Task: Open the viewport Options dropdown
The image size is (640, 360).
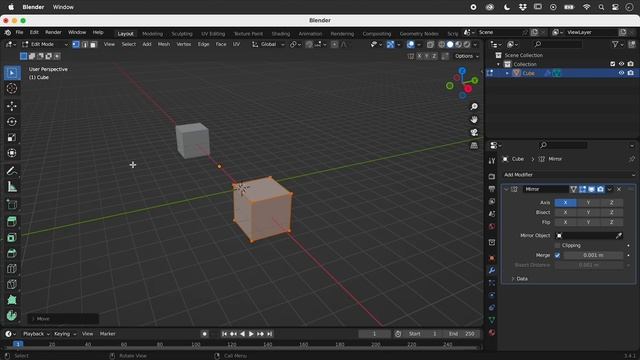Action: pos(467,56)
